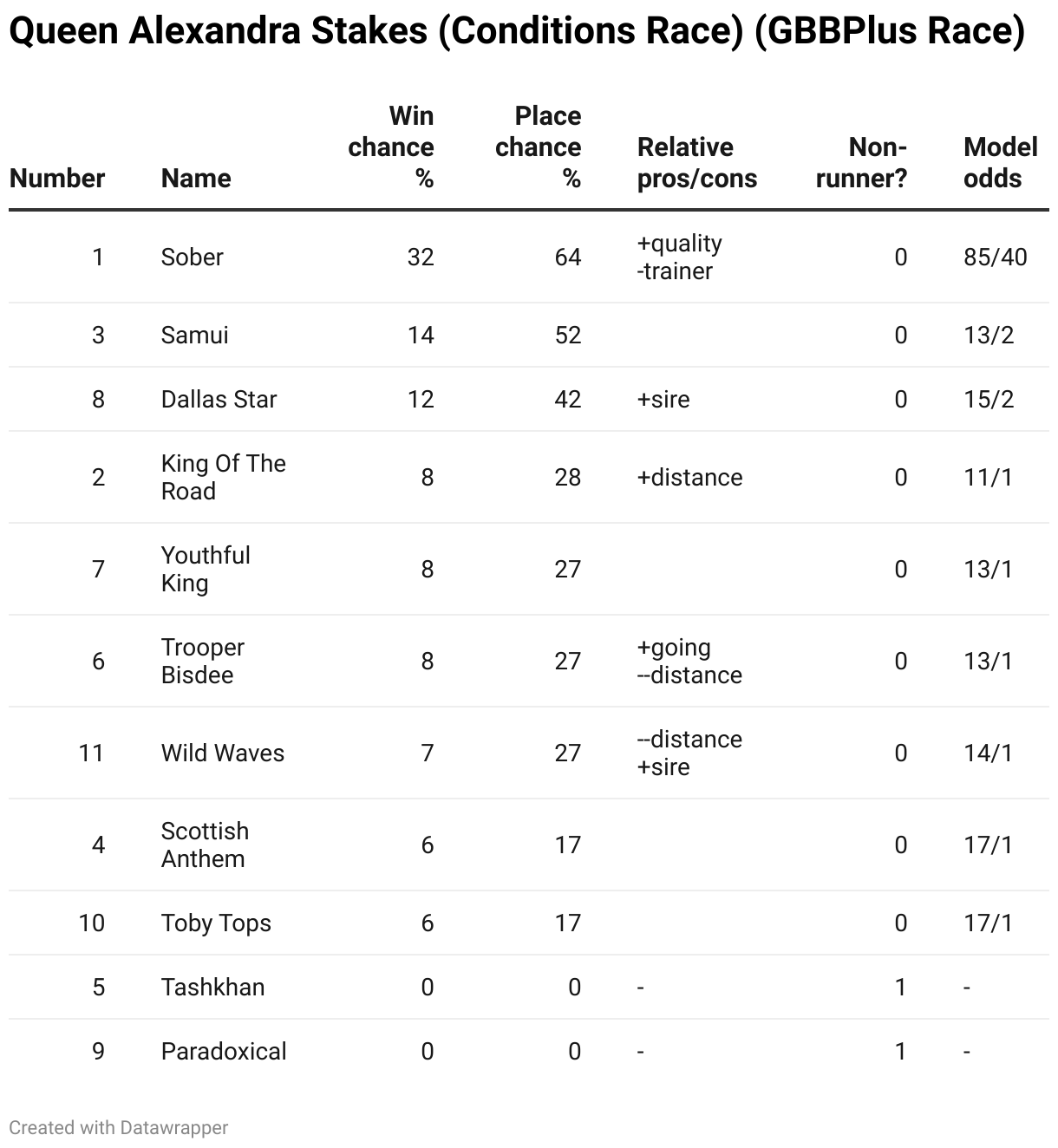Select the +quality -trainer pros/cons cell
The image size is (1058, 1148).
680,257
